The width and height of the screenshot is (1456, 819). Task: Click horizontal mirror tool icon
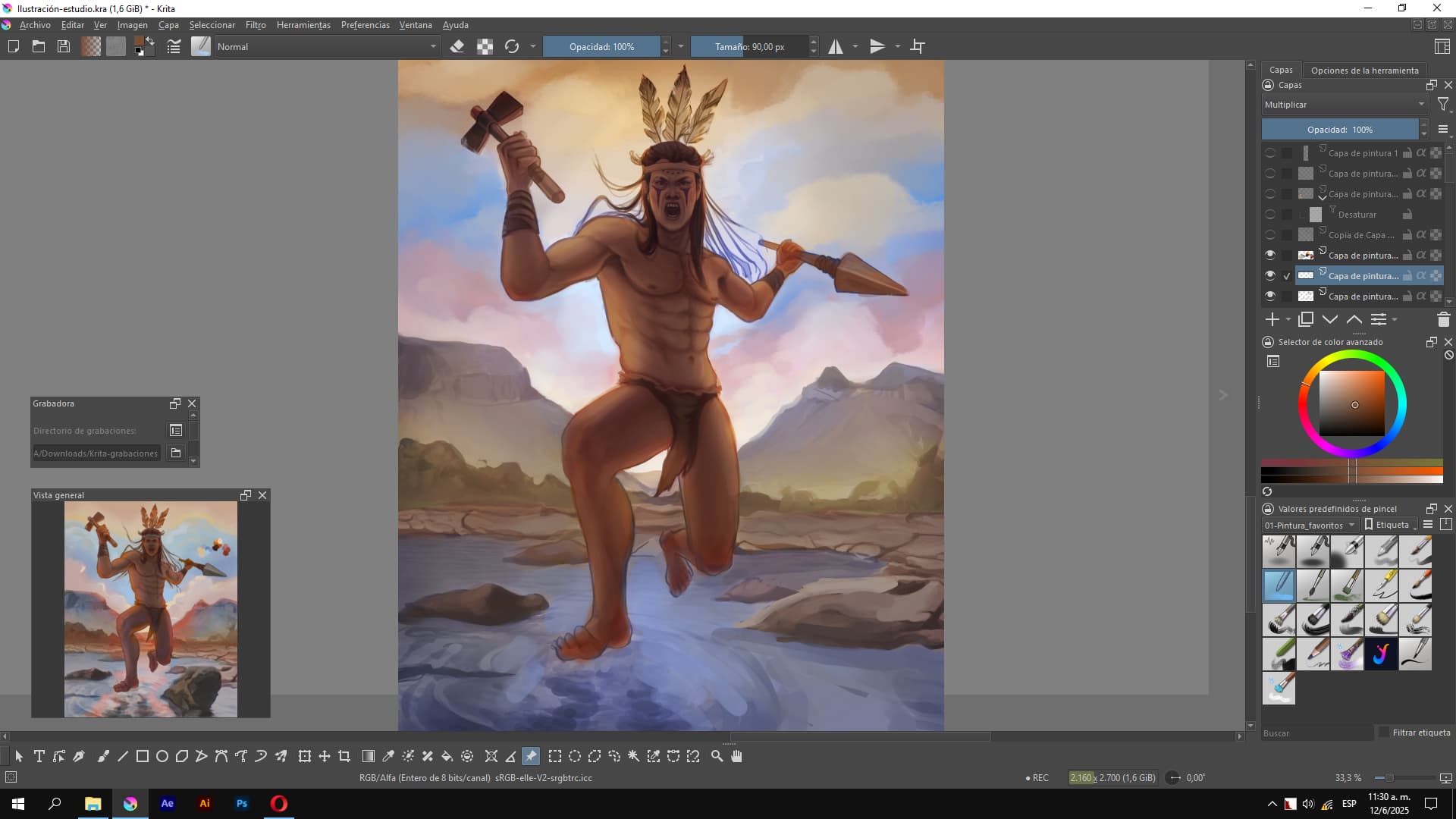coord(835,46)
